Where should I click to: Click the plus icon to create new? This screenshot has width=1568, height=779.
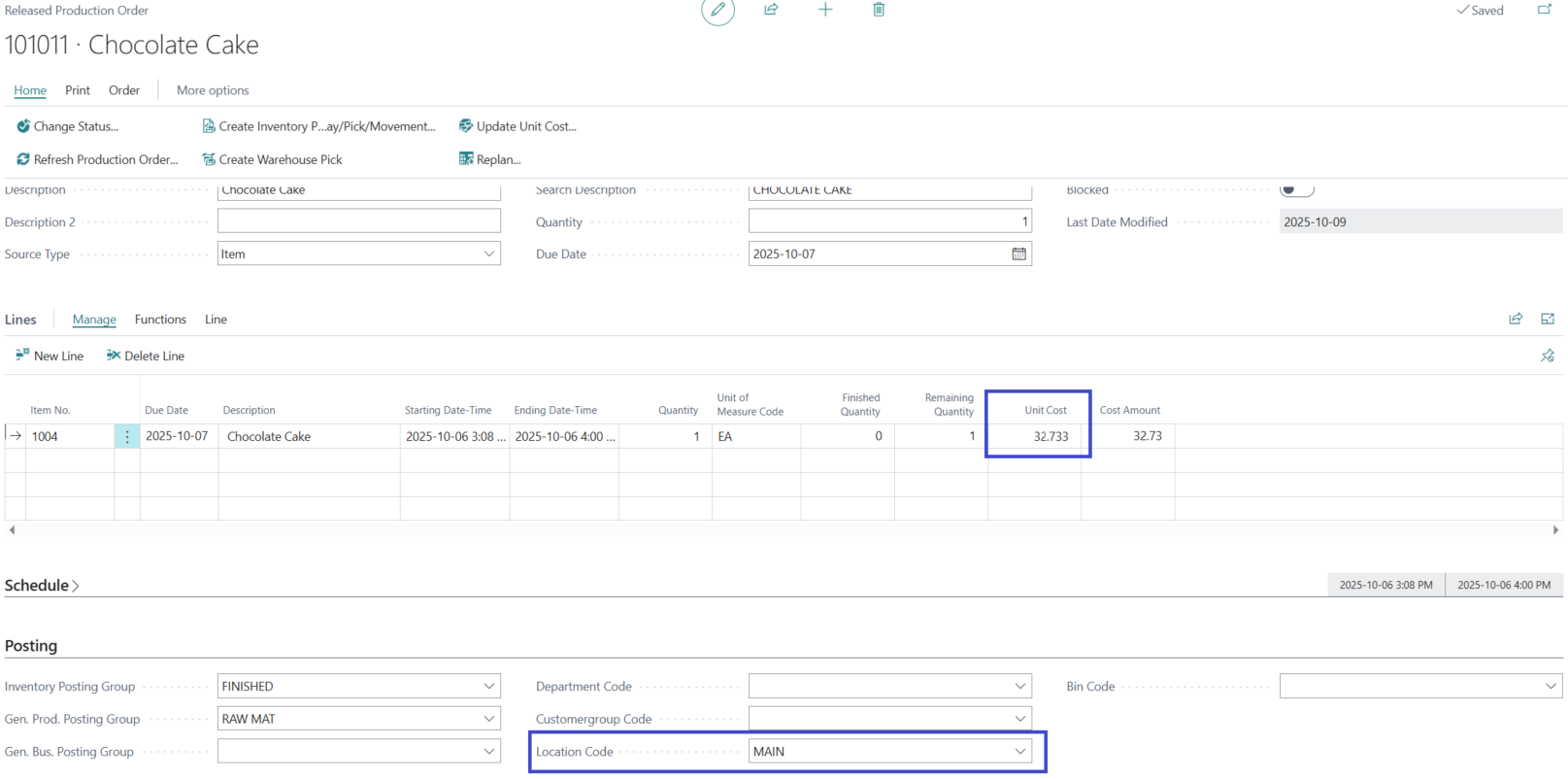click(825, 10)
